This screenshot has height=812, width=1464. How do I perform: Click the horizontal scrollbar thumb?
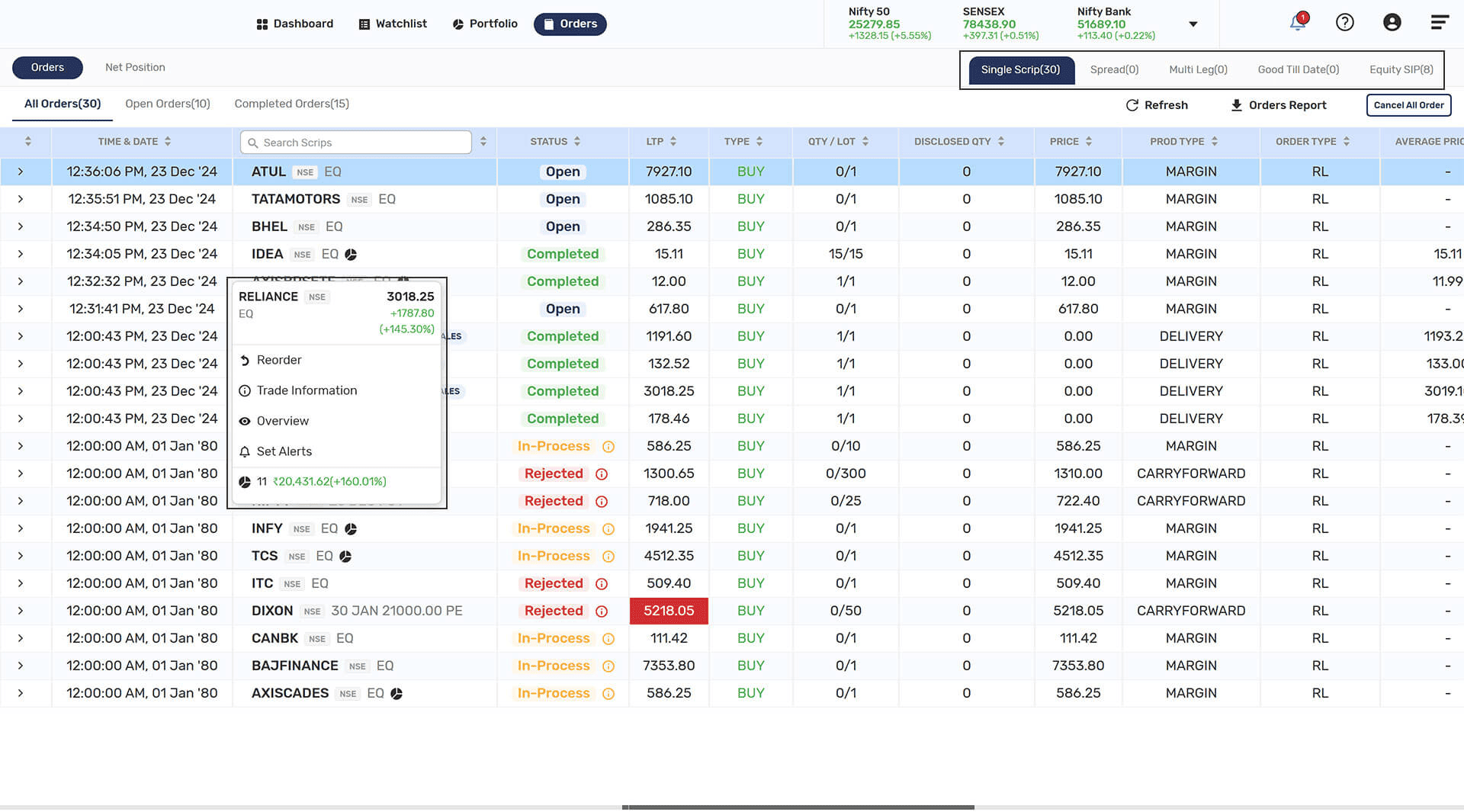click(x=798, y=807)
